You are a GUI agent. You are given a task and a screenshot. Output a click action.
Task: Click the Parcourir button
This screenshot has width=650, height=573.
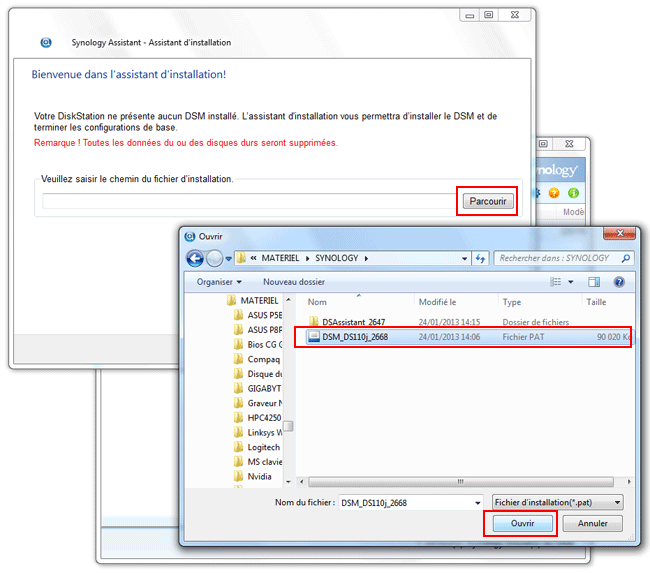(x=488, y=201)
